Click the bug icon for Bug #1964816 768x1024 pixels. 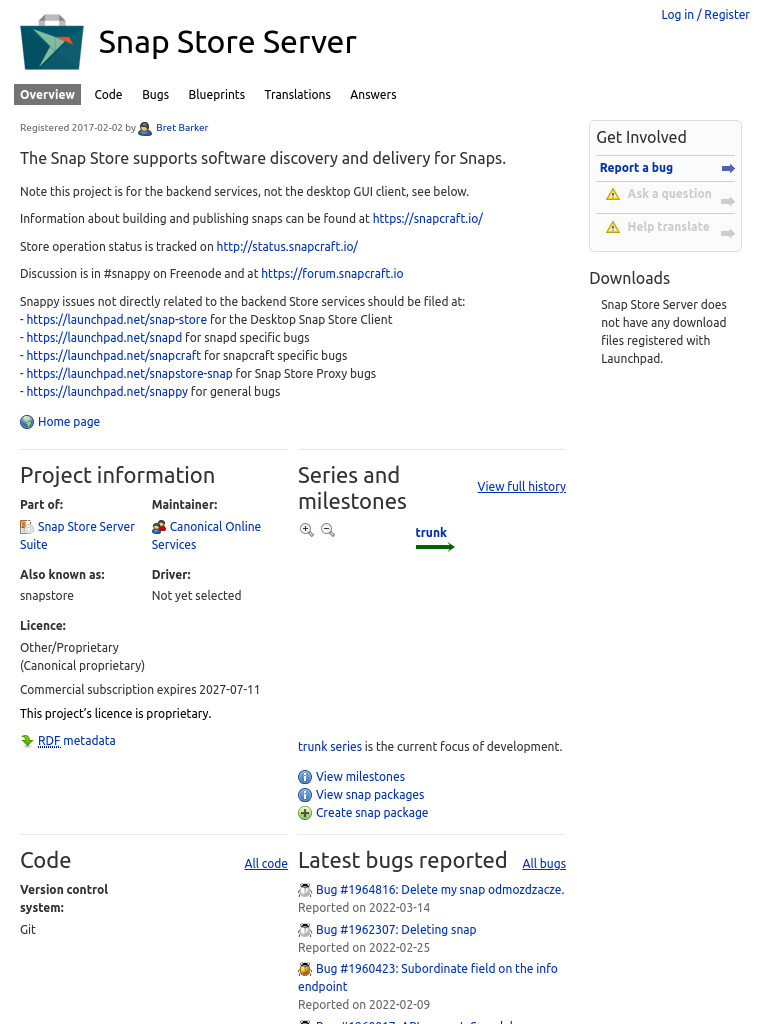[x=305, y=889]
